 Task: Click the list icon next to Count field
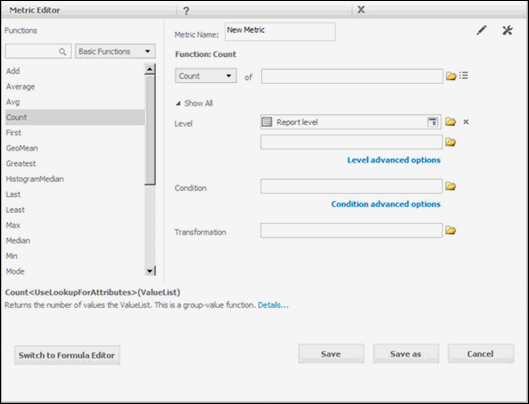tap(464, 75)
